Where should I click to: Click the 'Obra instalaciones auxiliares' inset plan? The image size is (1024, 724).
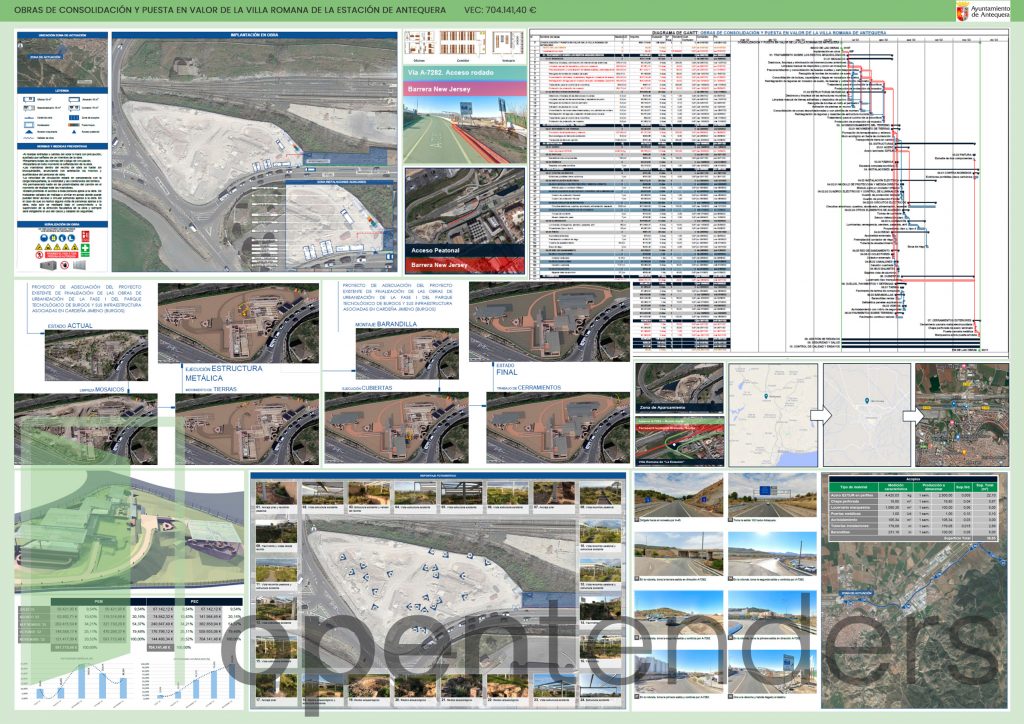point(340,226)
